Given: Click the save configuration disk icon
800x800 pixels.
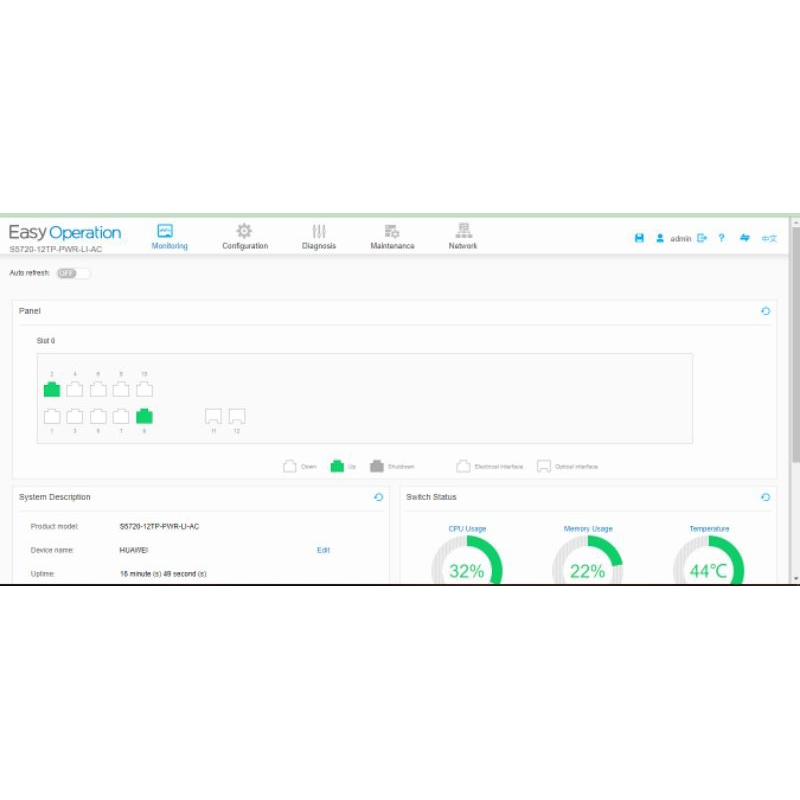Looking at the screenshot, I should point(639,238).
